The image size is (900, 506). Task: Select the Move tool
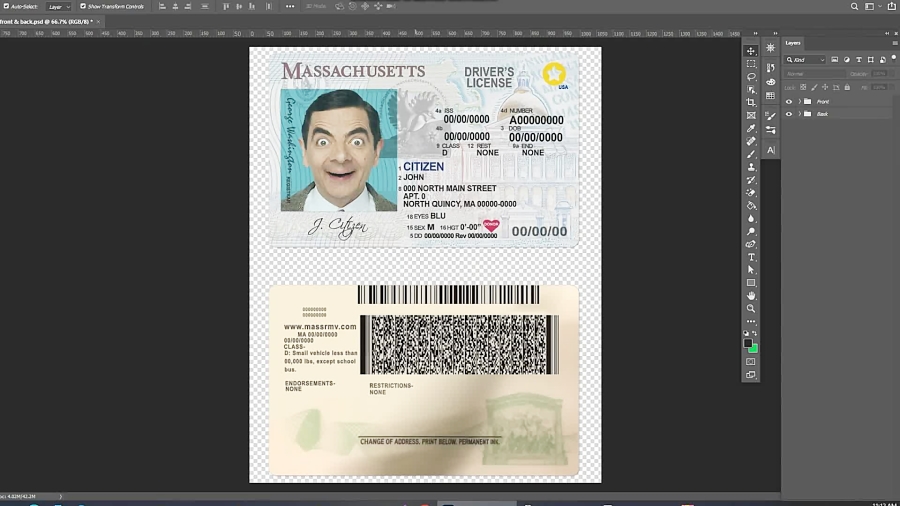click(x=751, y=51)
